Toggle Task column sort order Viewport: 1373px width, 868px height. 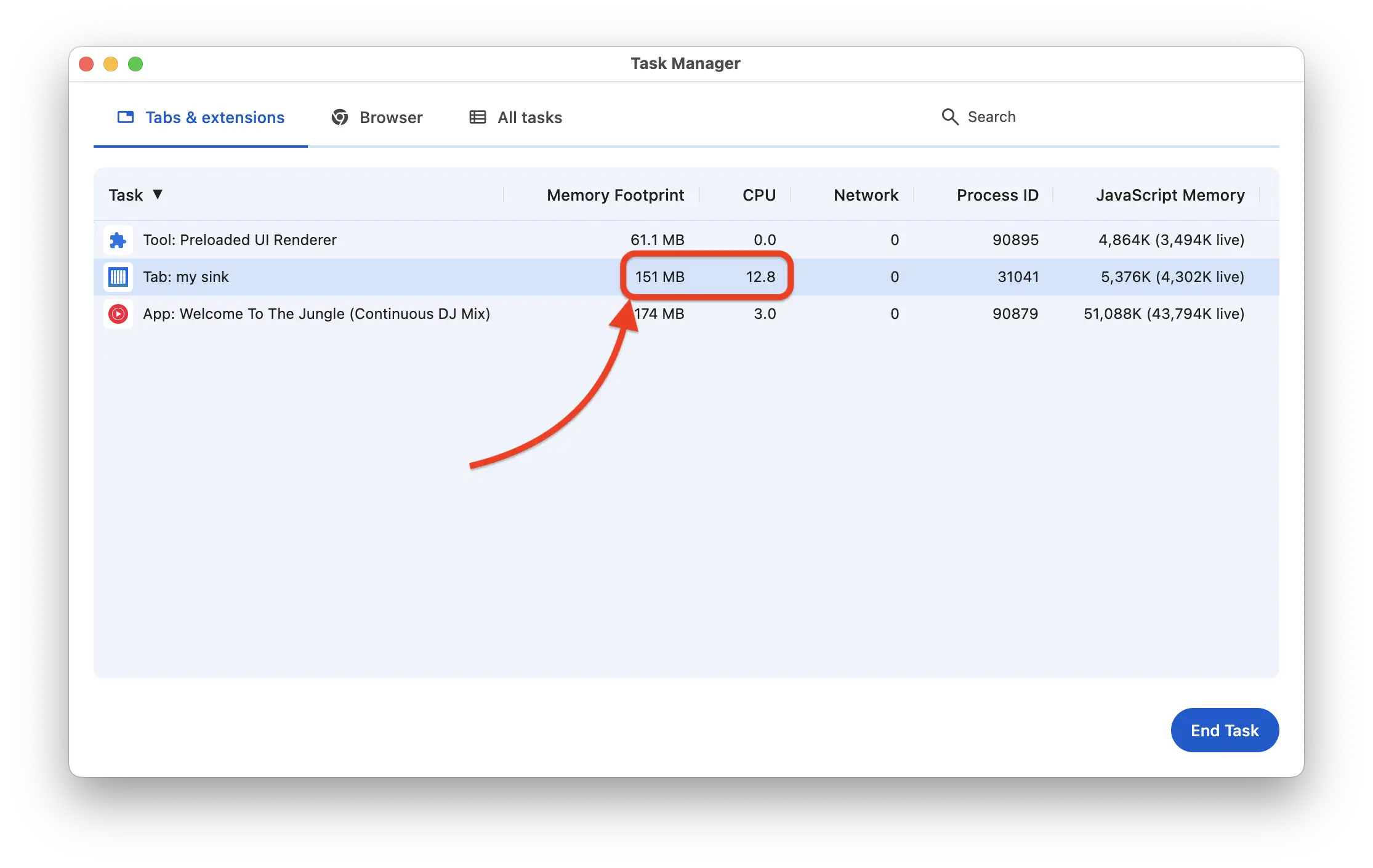pos(135,195)
